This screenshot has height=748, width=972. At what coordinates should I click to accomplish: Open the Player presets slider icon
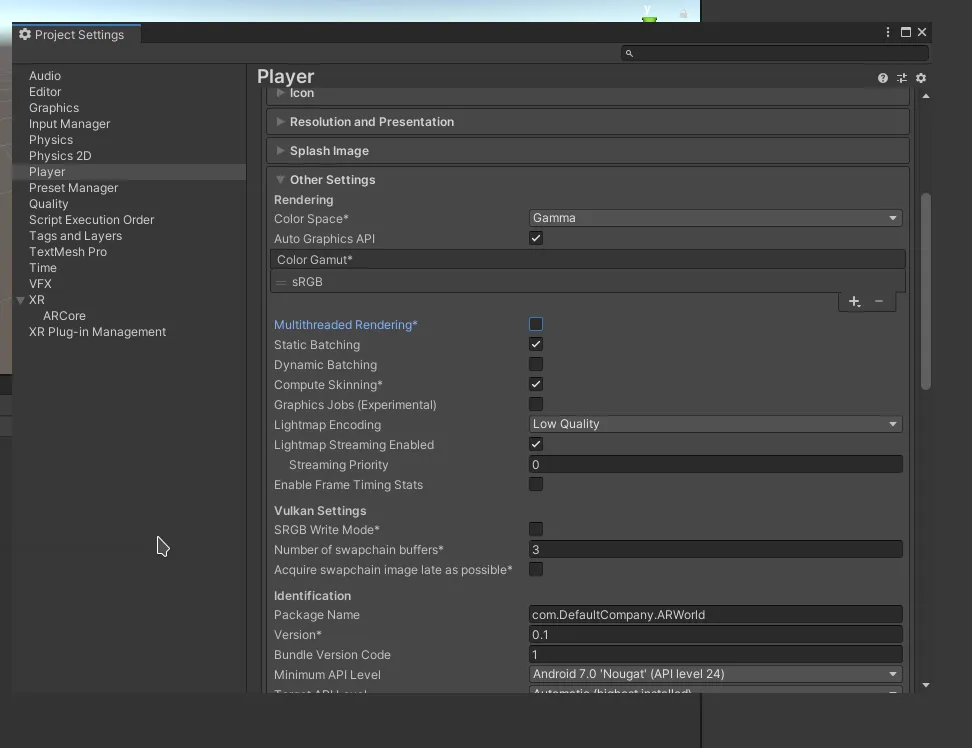901,78
